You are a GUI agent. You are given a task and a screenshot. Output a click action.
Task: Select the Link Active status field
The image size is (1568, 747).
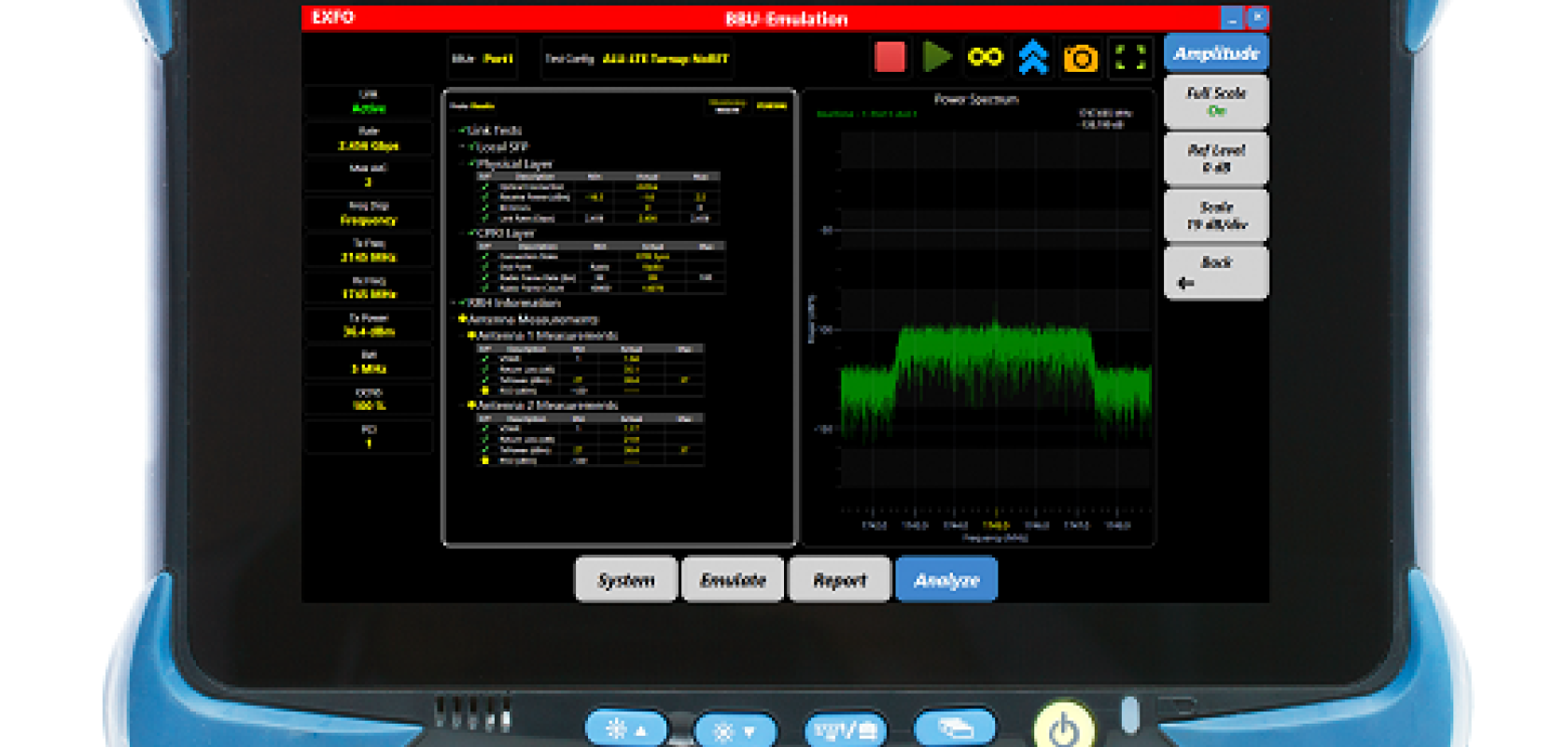(369, 101)
